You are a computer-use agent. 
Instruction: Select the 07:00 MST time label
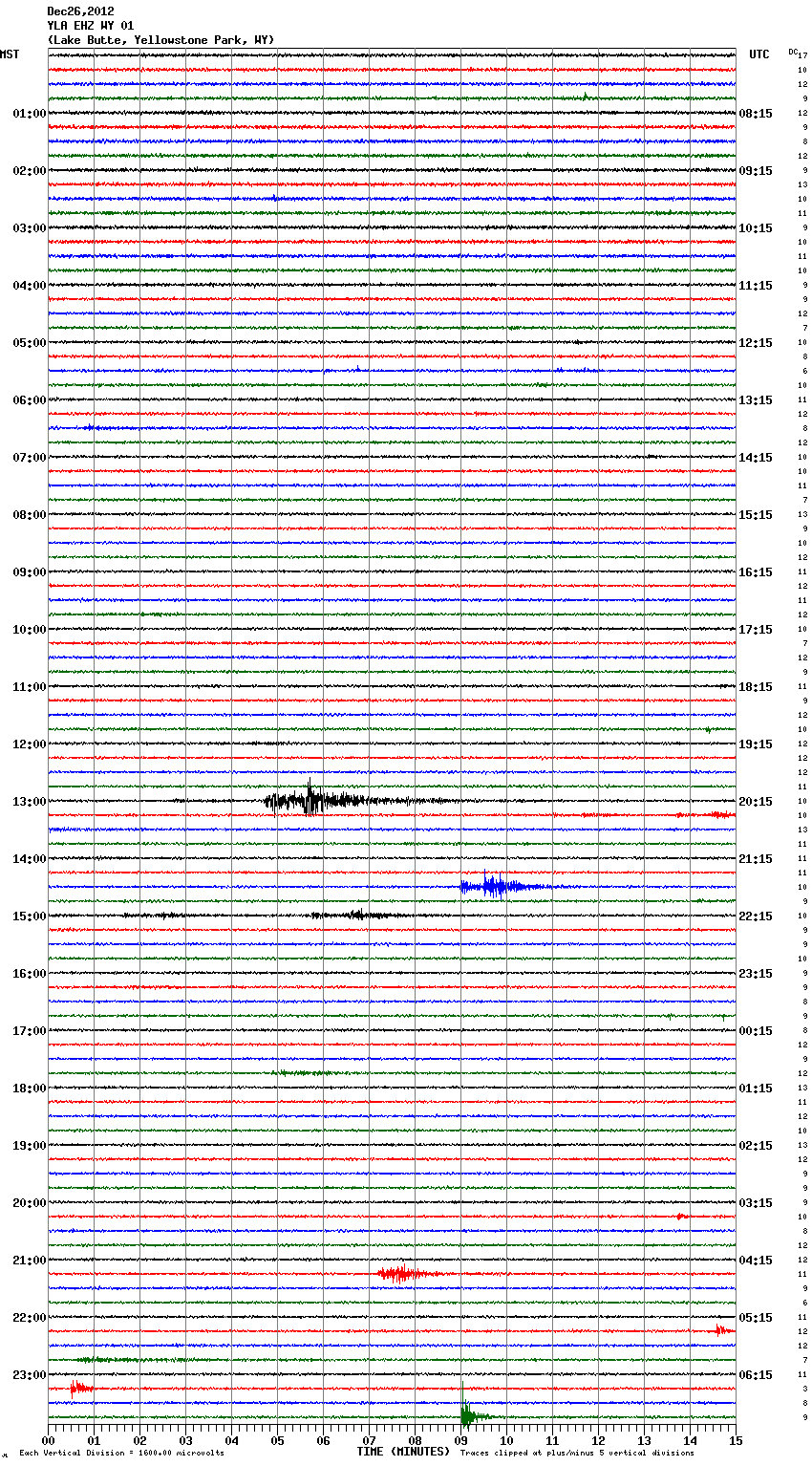[29, 458]
